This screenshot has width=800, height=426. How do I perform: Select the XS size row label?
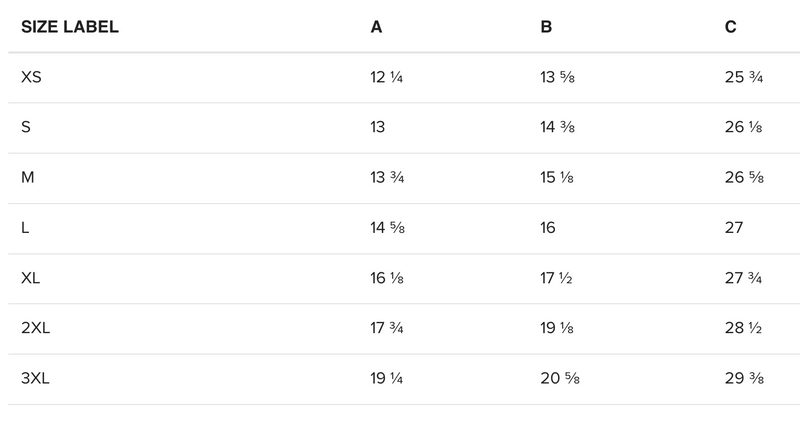[31, 77]
